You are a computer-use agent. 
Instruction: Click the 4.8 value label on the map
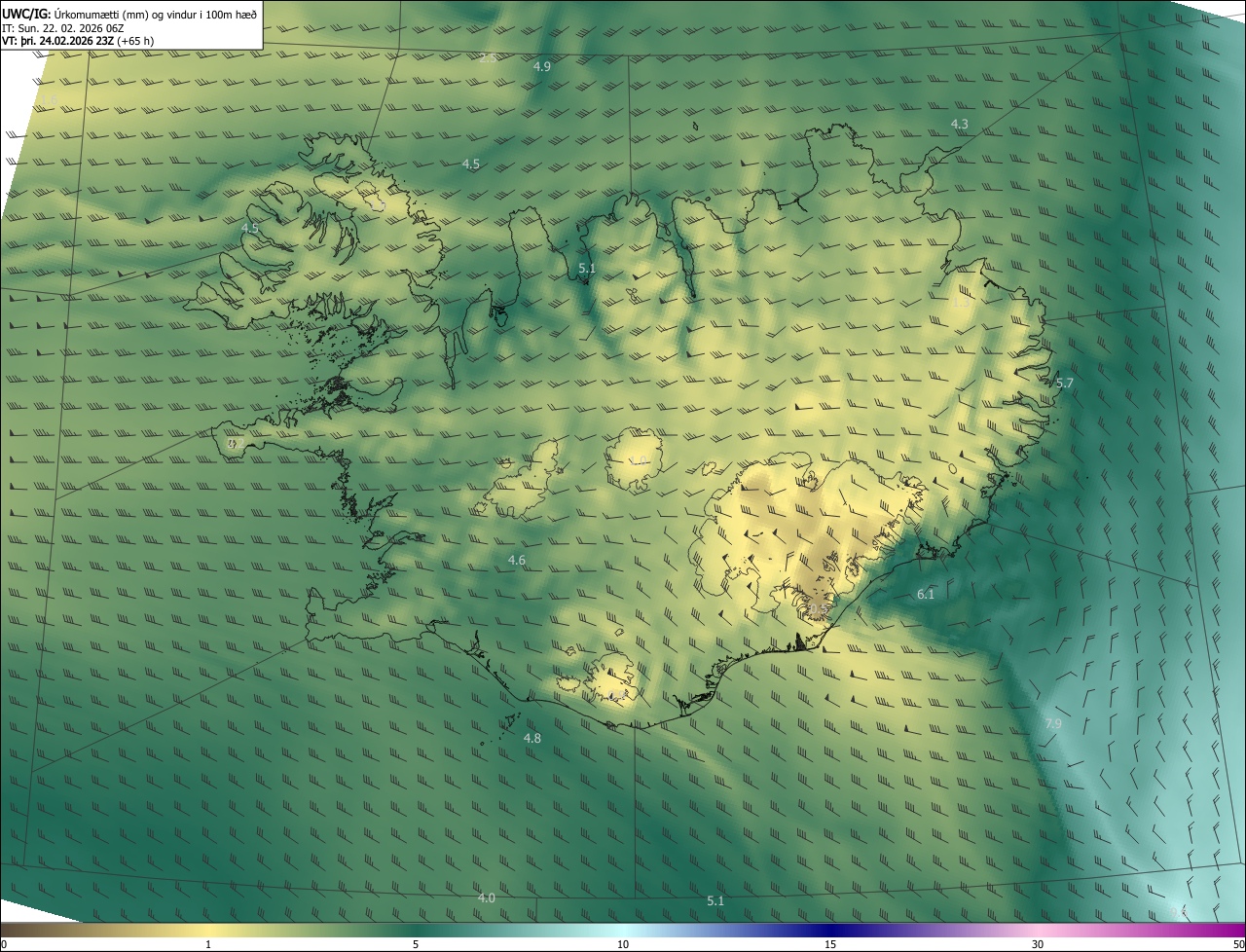pyautogui.click(x=531, y=738)
